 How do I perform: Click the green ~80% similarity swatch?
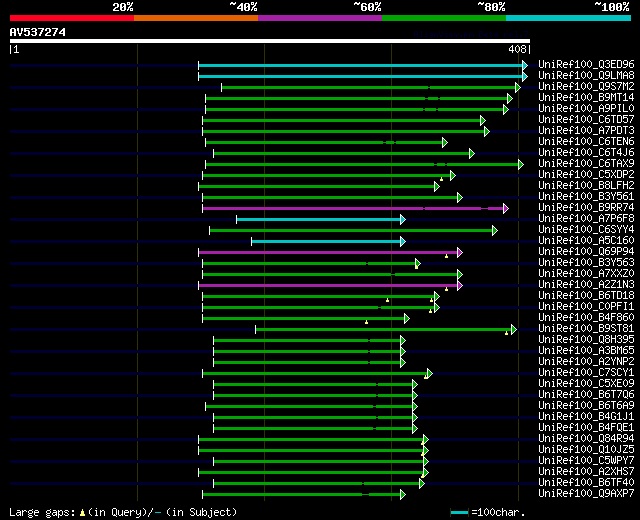(444, 18)
